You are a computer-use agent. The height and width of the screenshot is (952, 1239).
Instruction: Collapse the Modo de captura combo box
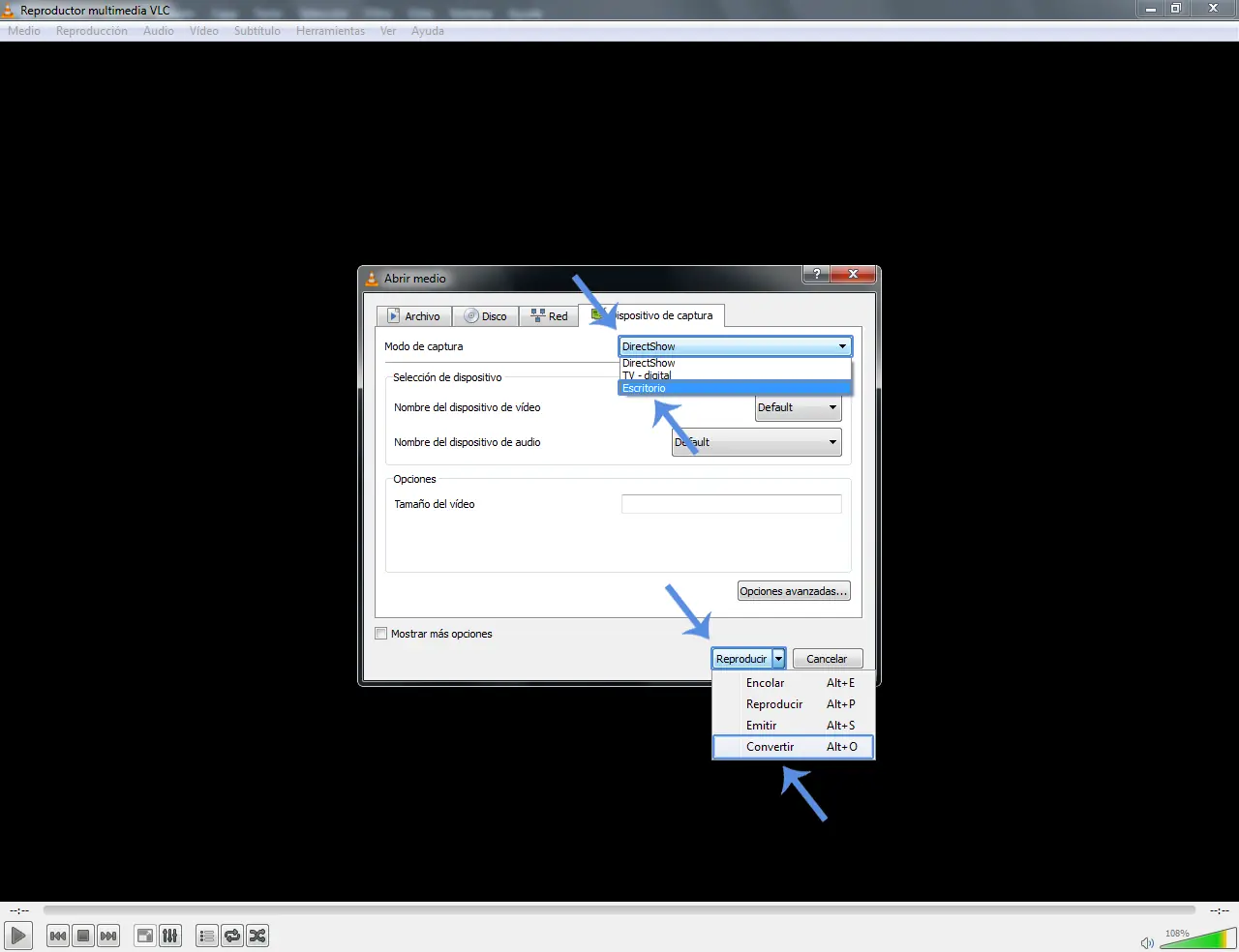click(735, 346)
